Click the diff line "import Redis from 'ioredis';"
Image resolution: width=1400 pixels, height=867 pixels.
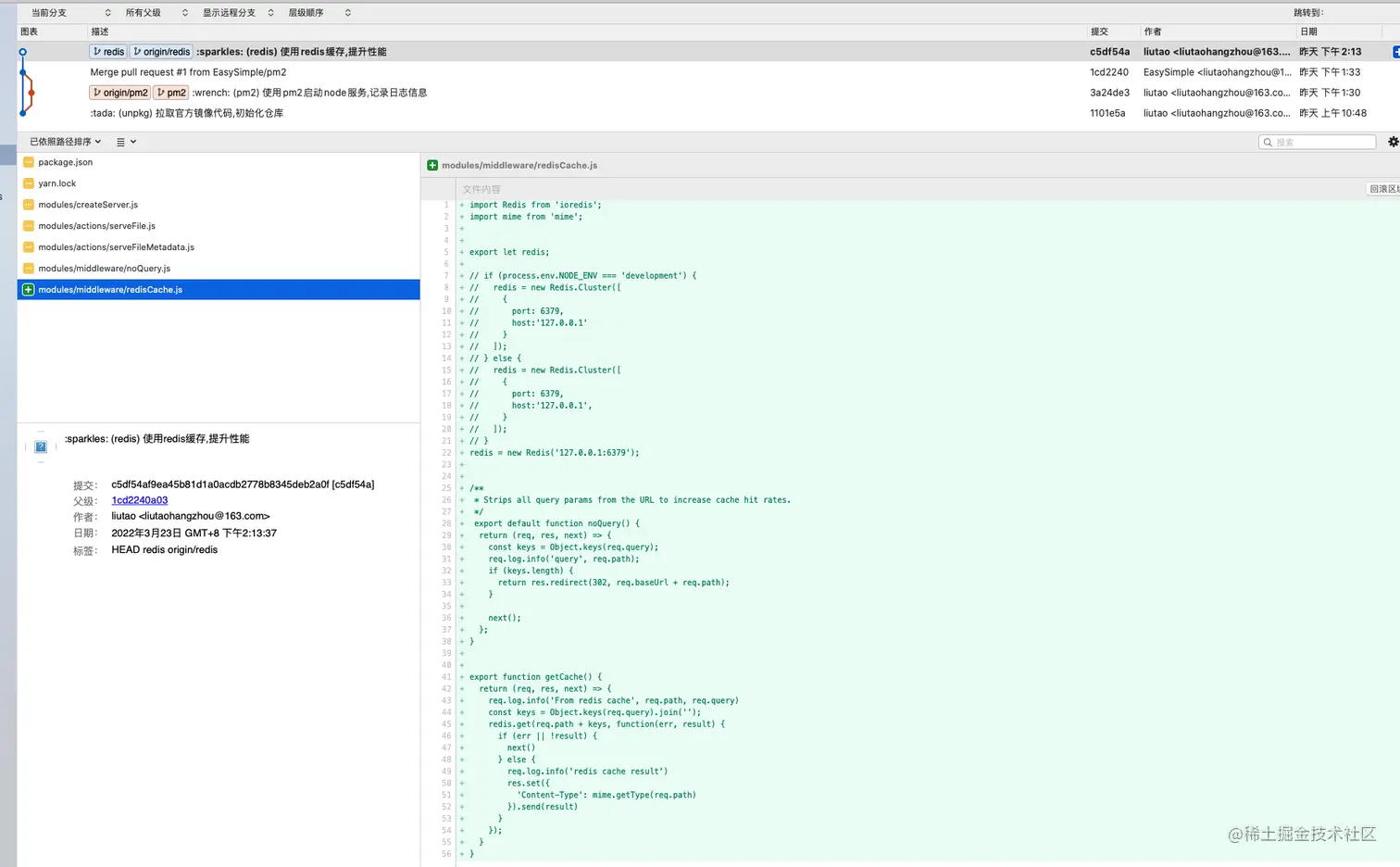535,205
